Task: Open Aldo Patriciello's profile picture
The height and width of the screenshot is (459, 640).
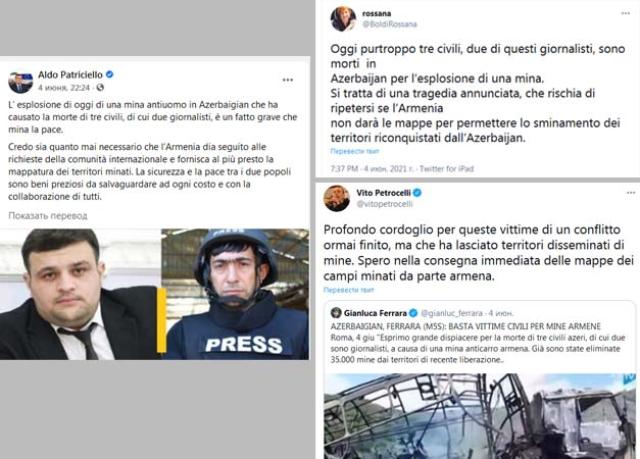Action: pyautogui.click(x=20, y=82)
